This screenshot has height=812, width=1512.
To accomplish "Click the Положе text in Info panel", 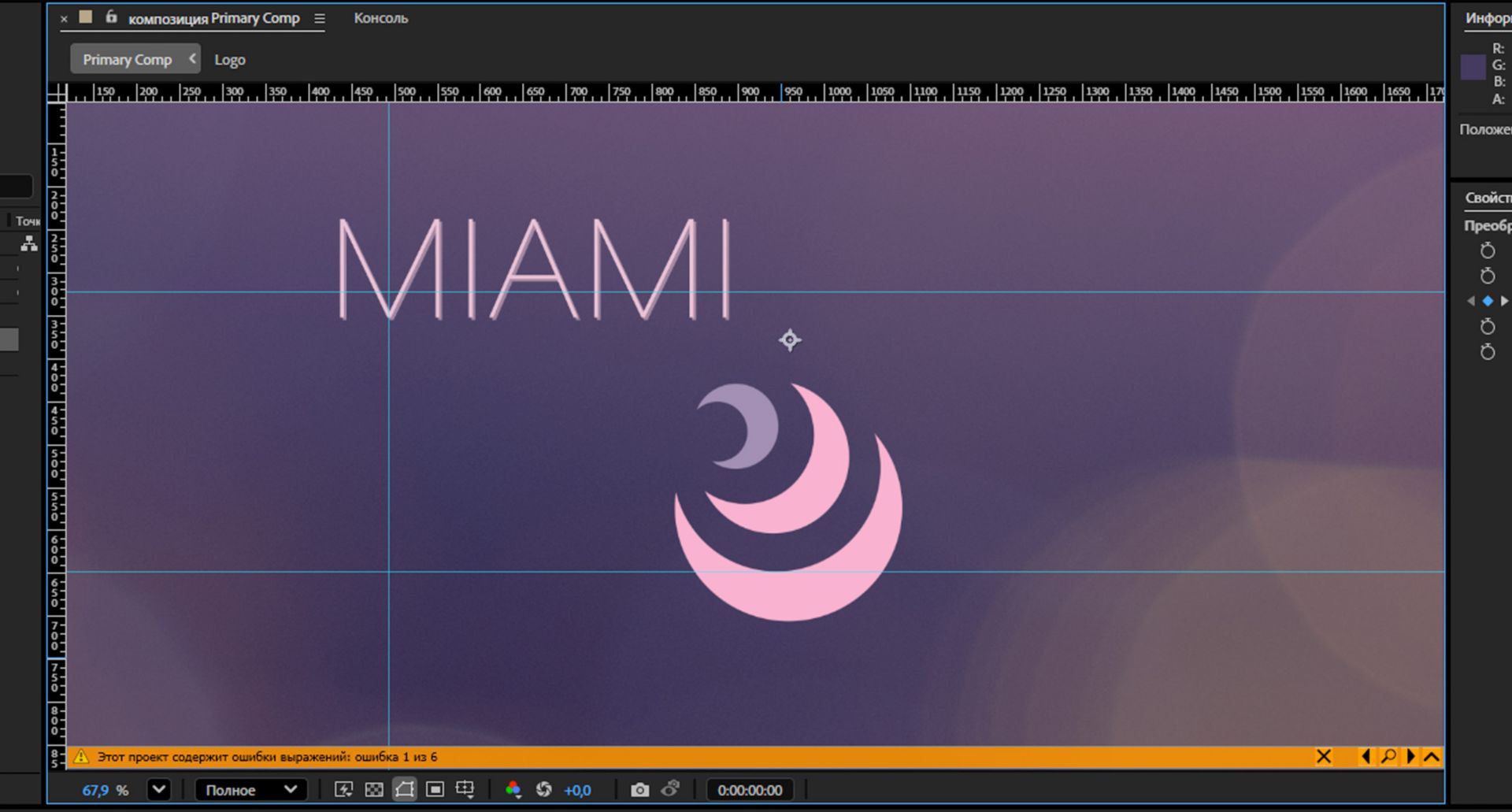I will (1484, 129).
